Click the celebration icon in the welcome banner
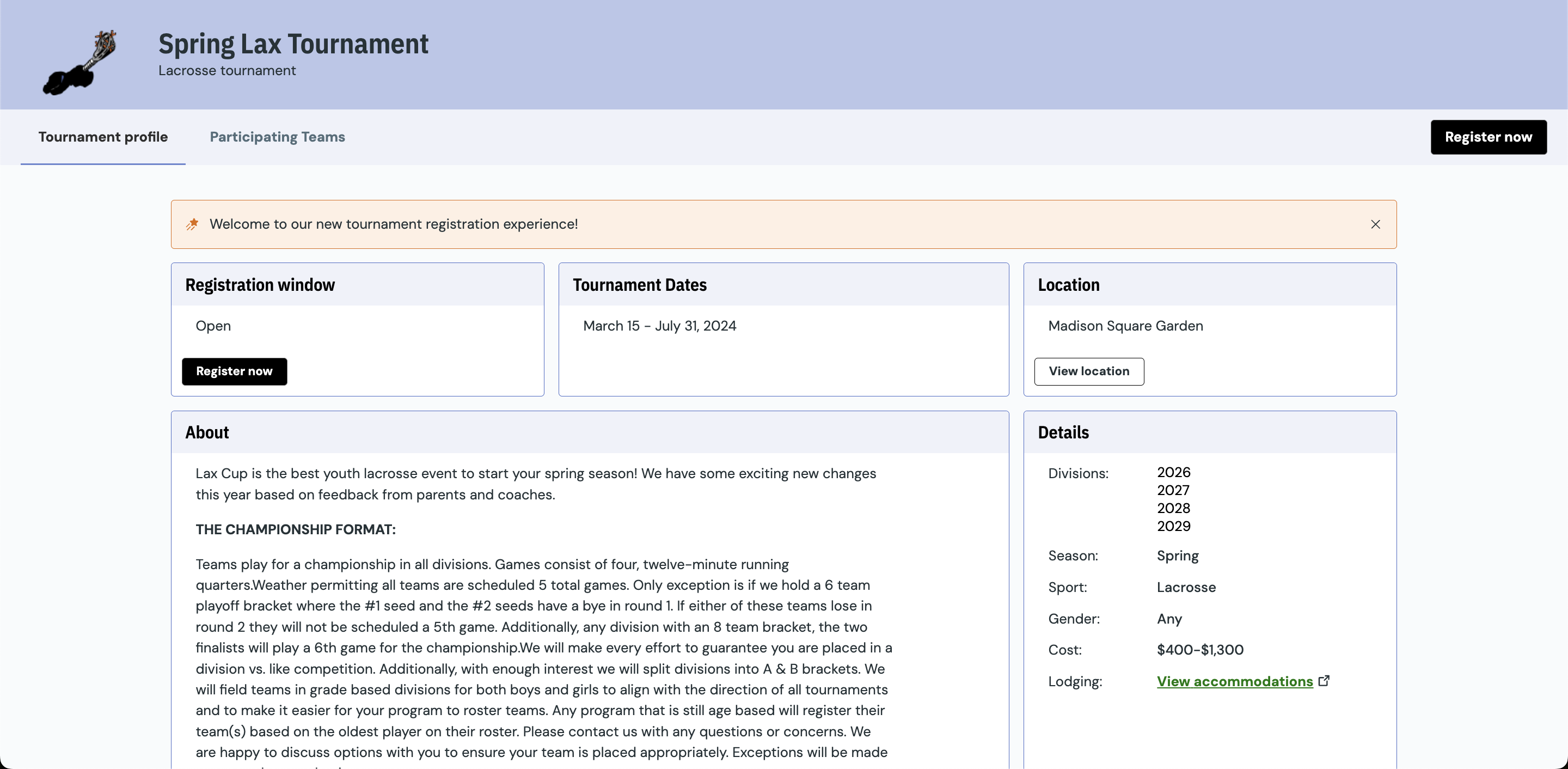Screen dimensions: 1568x769 click(x=192, y=224)
